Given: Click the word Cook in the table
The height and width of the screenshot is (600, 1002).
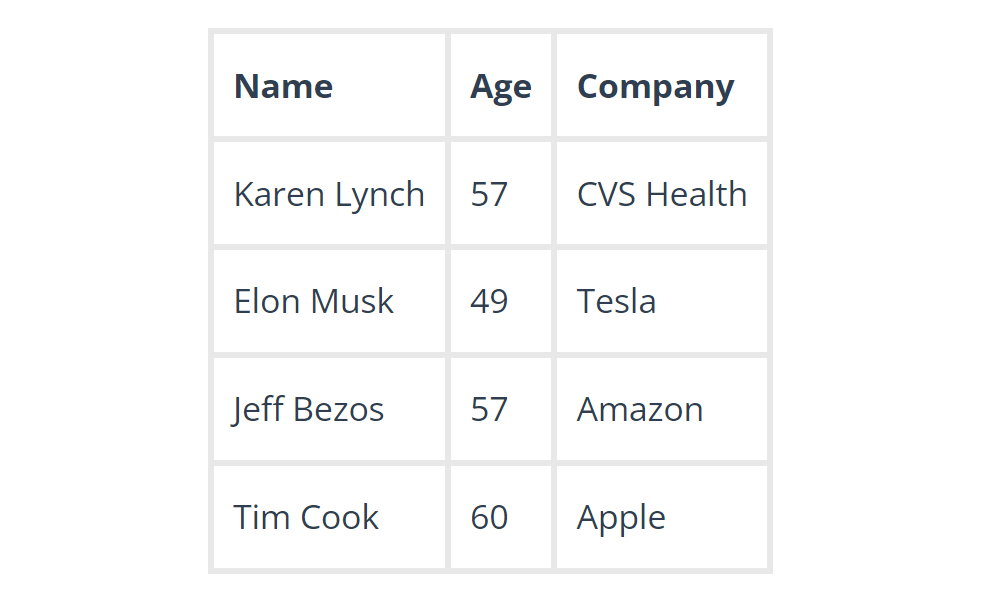Looking at the screenshot, I should (339, 518).
